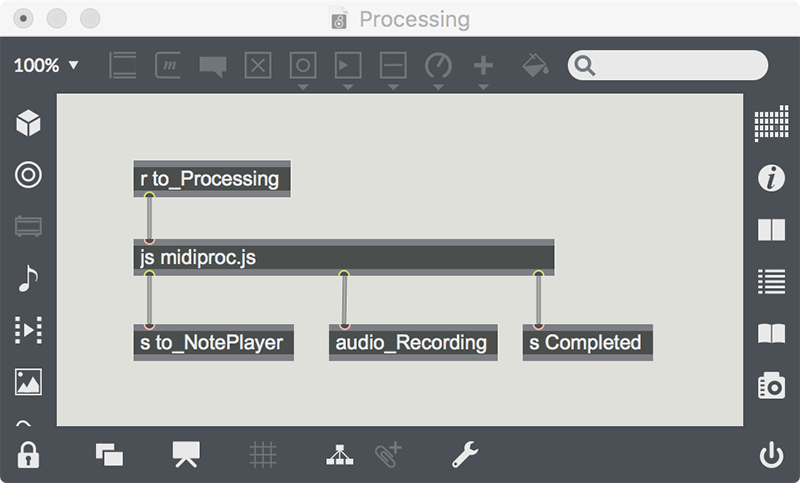This screenshot has height=483, width=800.
Task: Click the search field in toolbar
Action: pyautogui.click(x=667, y=65)
